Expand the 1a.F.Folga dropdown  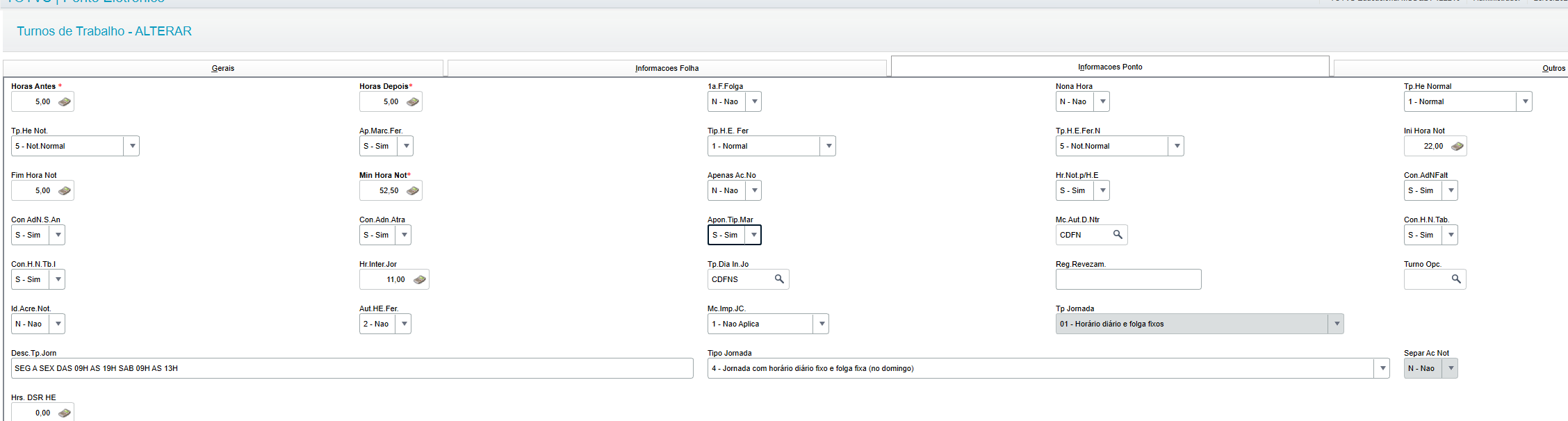coord(755,102)
